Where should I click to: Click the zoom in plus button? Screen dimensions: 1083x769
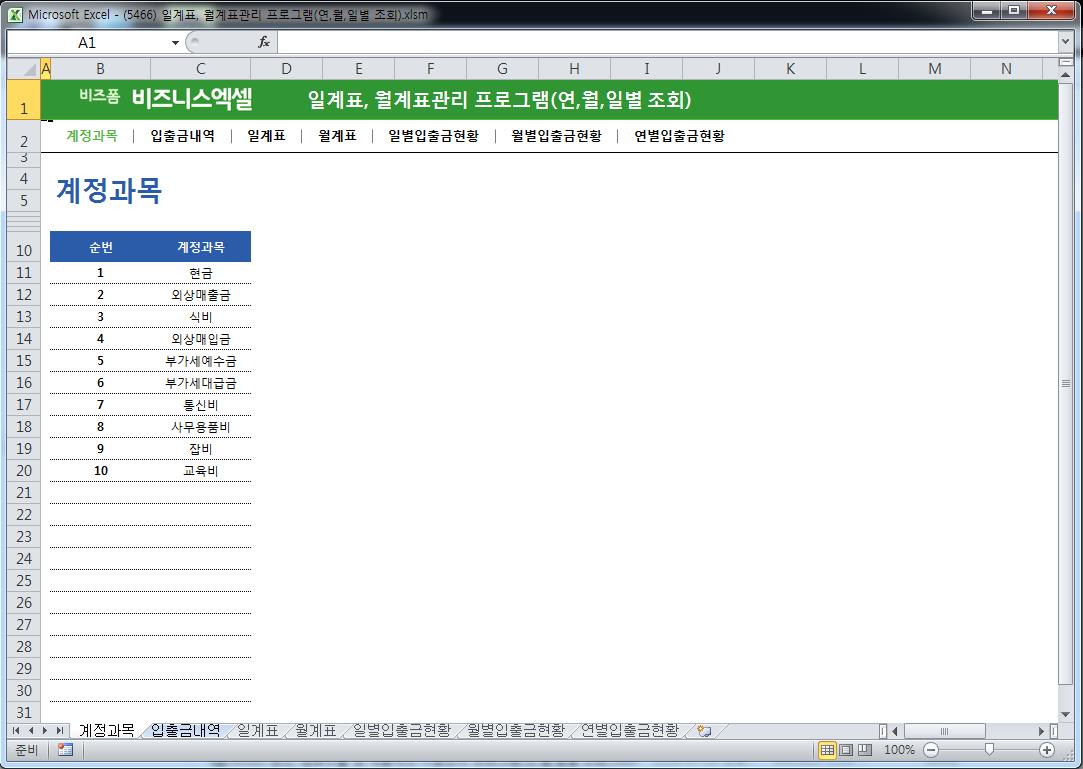click(x=1046, y=750)
